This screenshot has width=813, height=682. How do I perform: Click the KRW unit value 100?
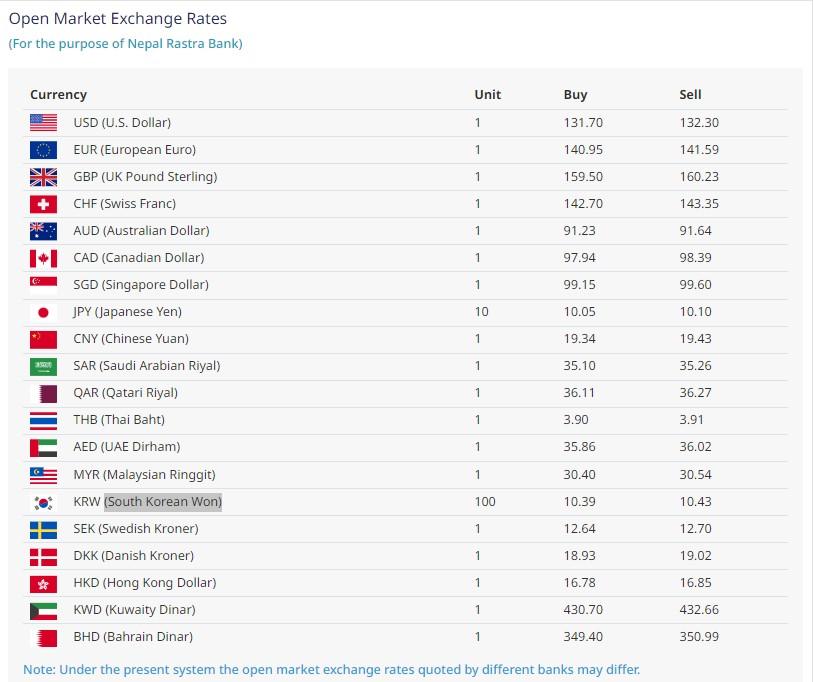[485, 502]
